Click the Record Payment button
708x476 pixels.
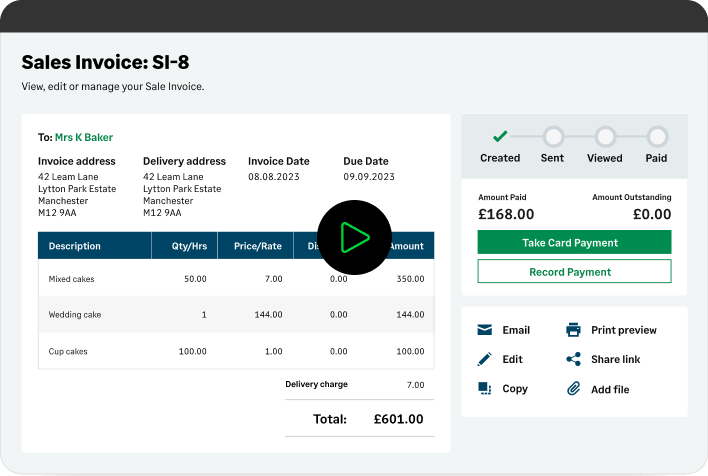574,272
